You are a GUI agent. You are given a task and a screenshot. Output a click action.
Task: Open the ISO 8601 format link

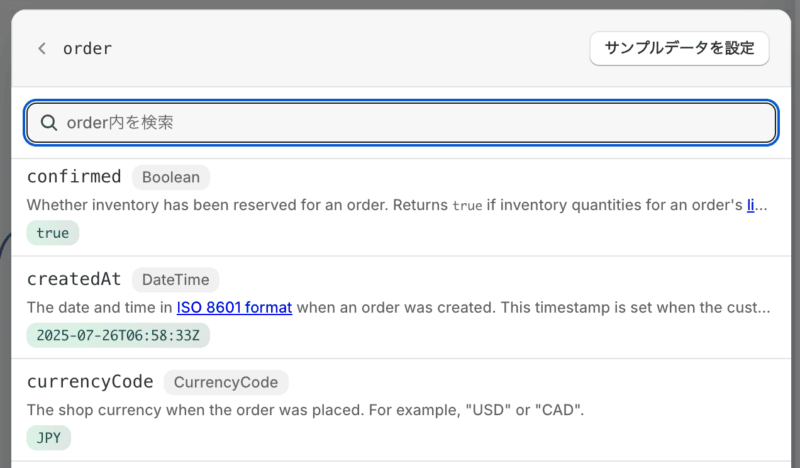point(234,307)
